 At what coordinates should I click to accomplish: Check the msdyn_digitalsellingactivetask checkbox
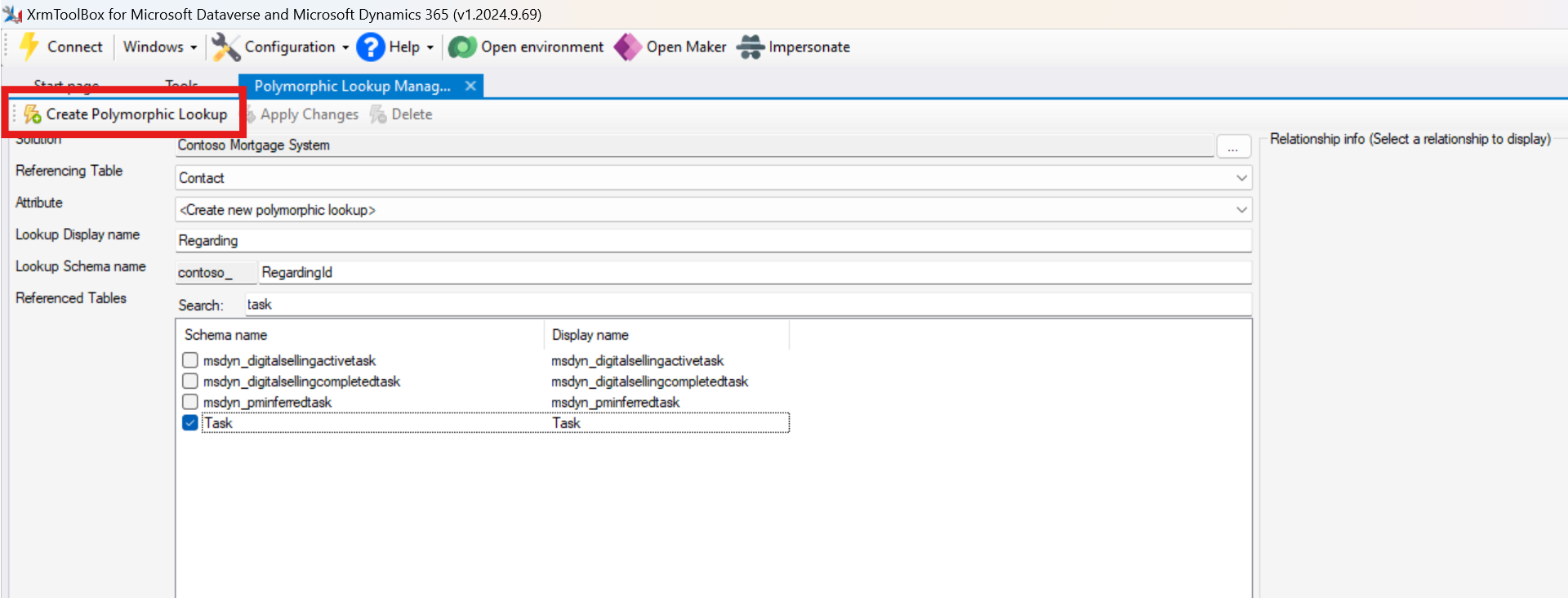click(190, 360)
